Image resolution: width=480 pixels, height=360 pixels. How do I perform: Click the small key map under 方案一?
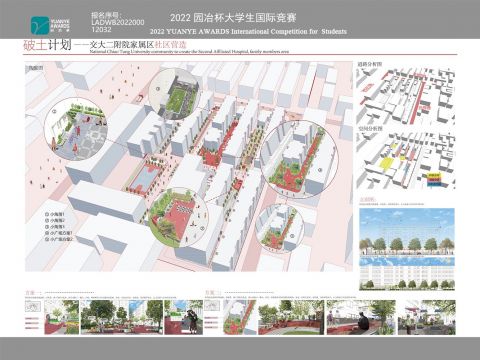(x=33, y=306)
